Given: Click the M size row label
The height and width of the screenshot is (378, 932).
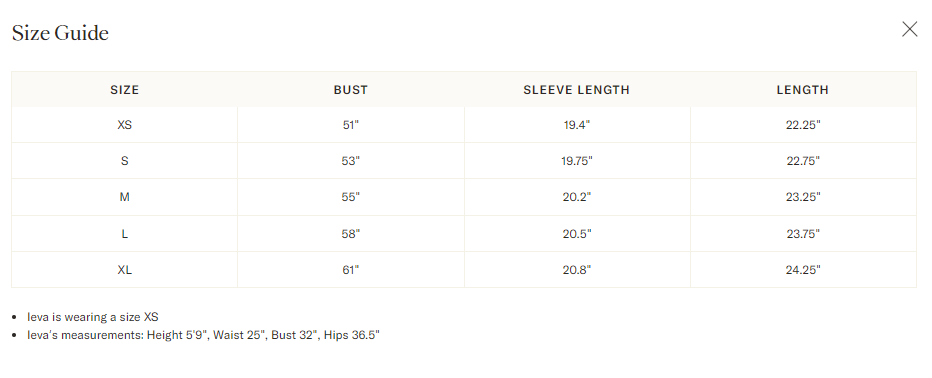Looking at the screenshot, I should click(125, 197).
